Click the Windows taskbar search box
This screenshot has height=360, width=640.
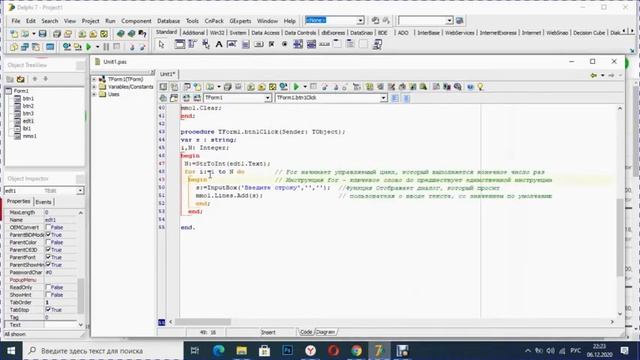pyautogui.click(x=103, y=351)
